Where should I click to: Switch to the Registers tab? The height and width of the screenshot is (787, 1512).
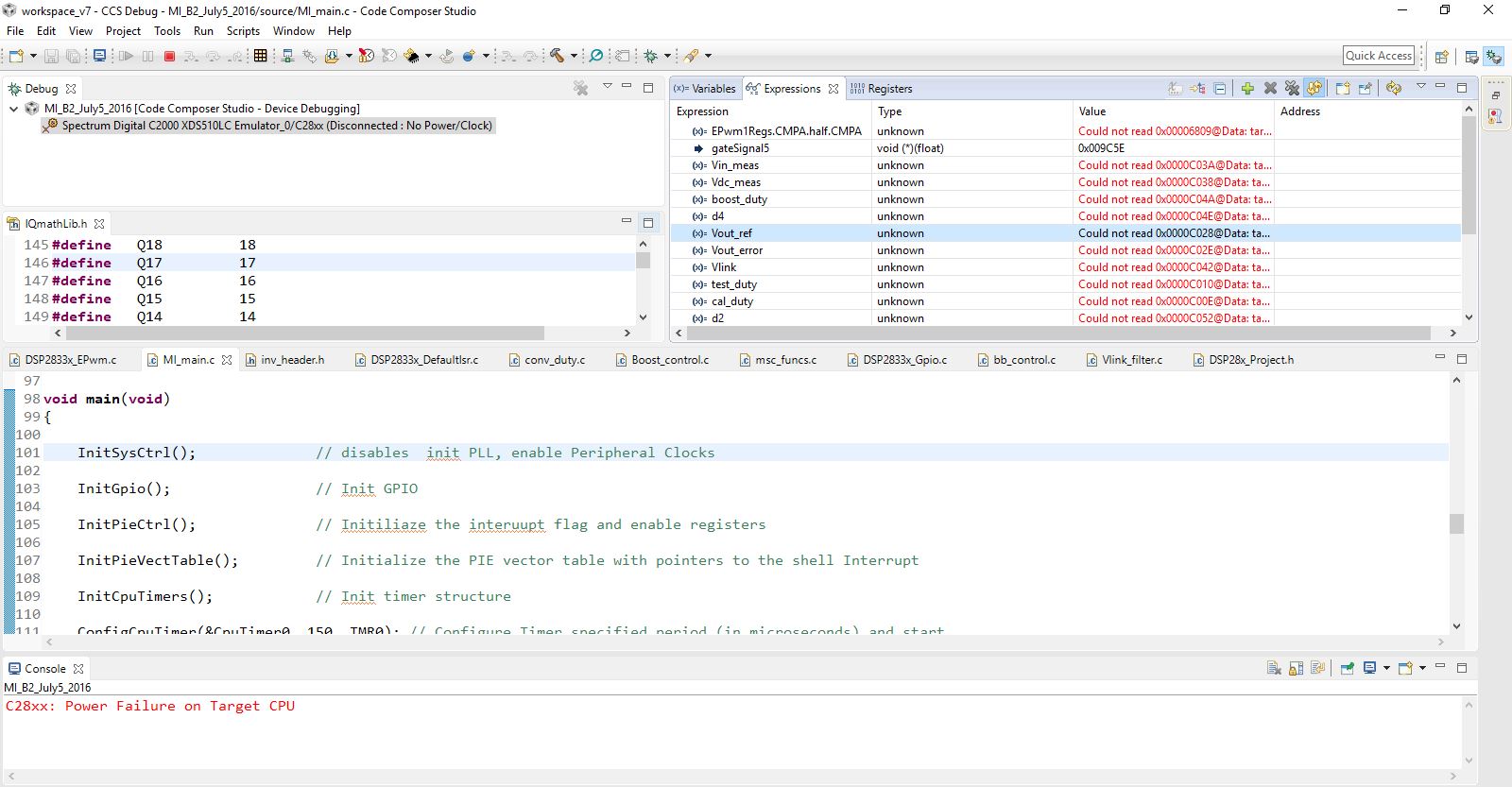pyautogui.click(x=889, y=89)
